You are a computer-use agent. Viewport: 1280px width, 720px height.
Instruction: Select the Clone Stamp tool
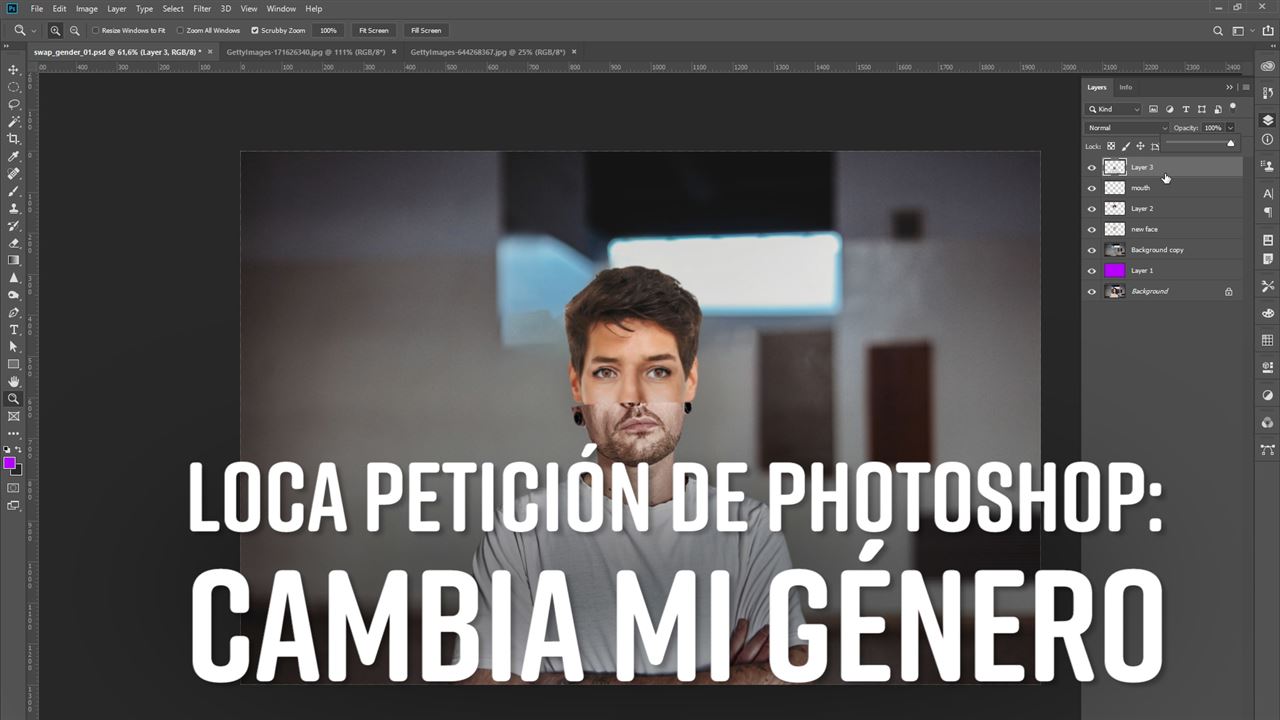point(14,208)
